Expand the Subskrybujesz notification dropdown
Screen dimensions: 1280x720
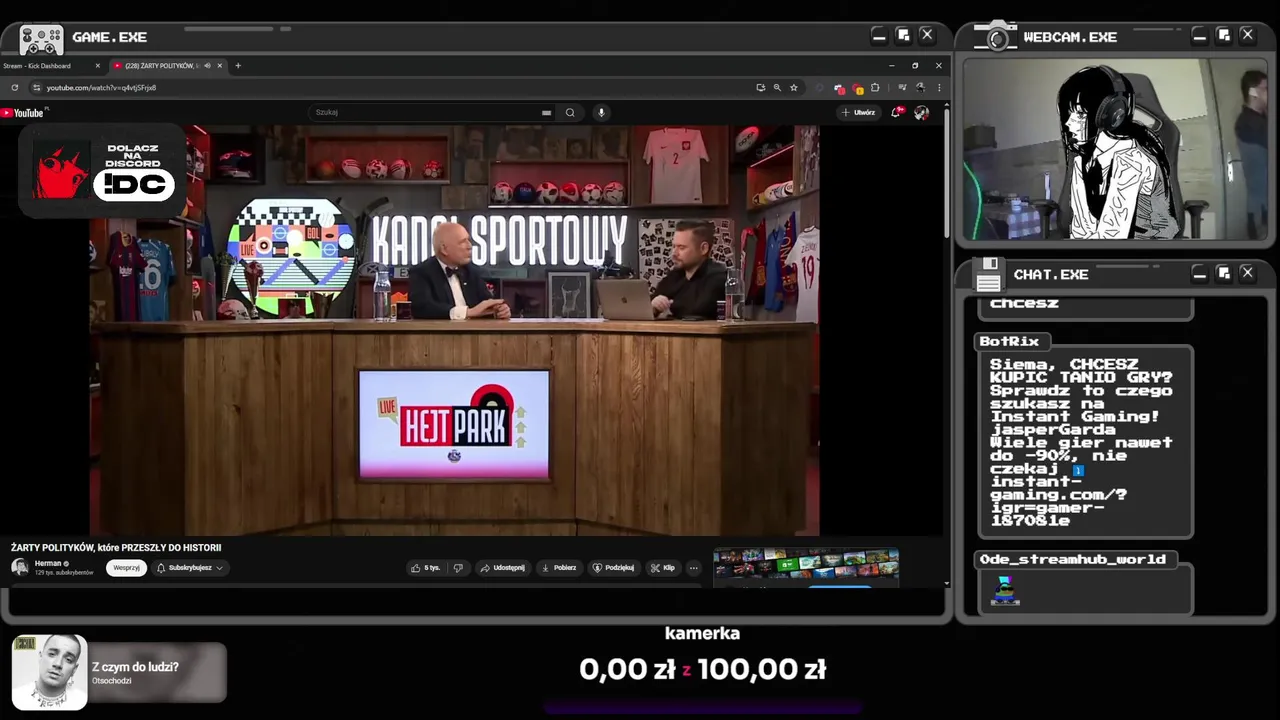[x=219, y=568]
